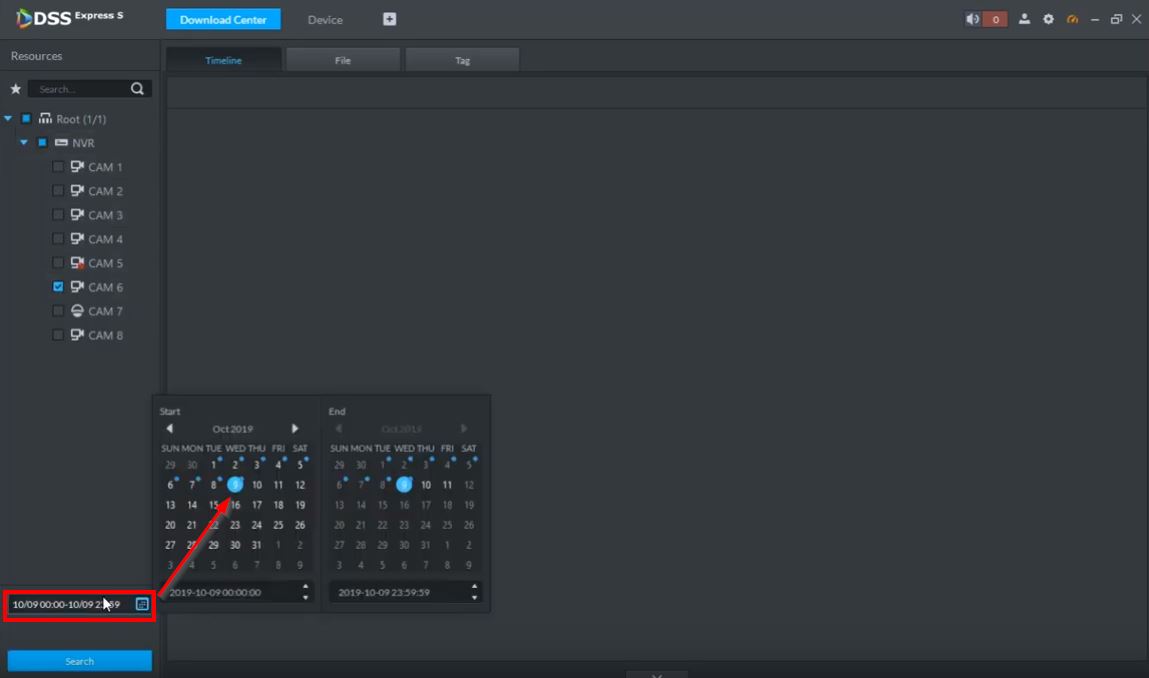Click the CAM 2 camera icon

pyautogui.click(x=77, y=191)
